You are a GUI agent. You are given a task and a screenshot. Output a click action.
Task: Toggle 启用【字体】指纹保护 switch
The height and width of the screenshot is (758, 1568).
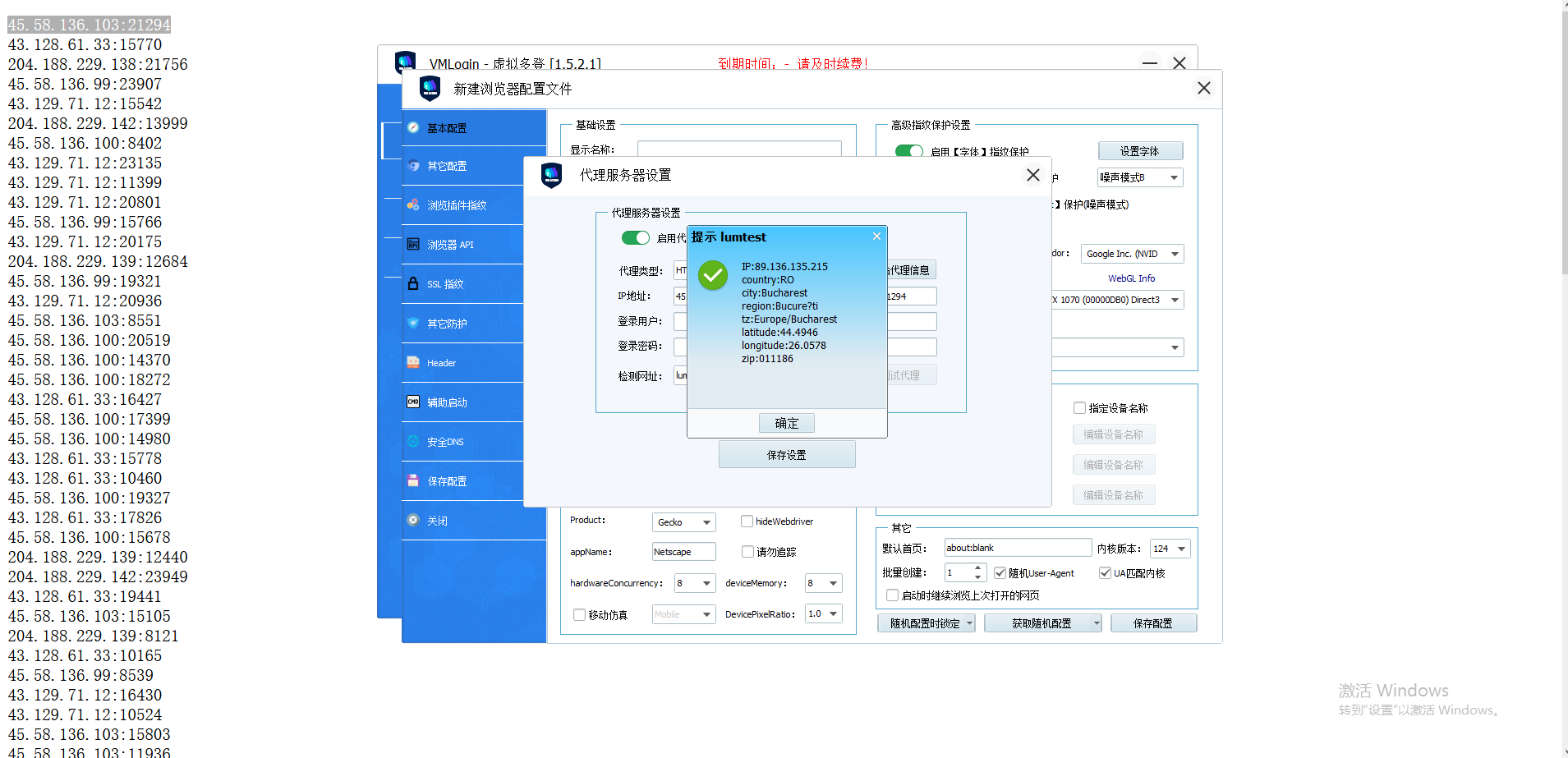[908, 151]
